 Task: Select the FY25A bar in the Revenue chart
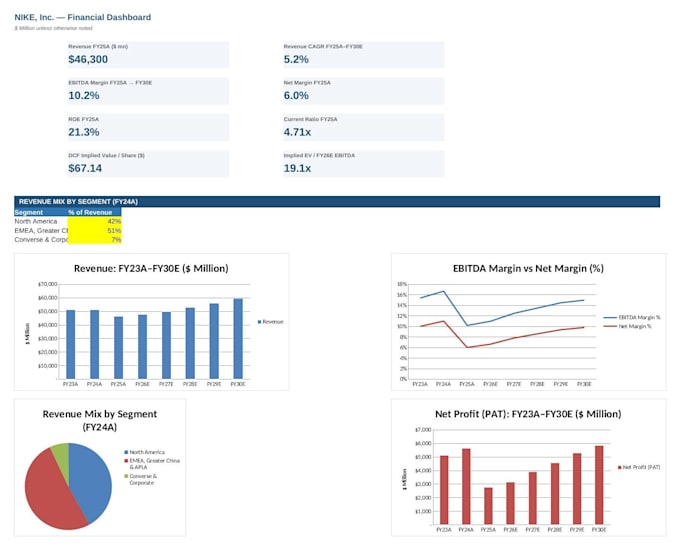[118, 348]
